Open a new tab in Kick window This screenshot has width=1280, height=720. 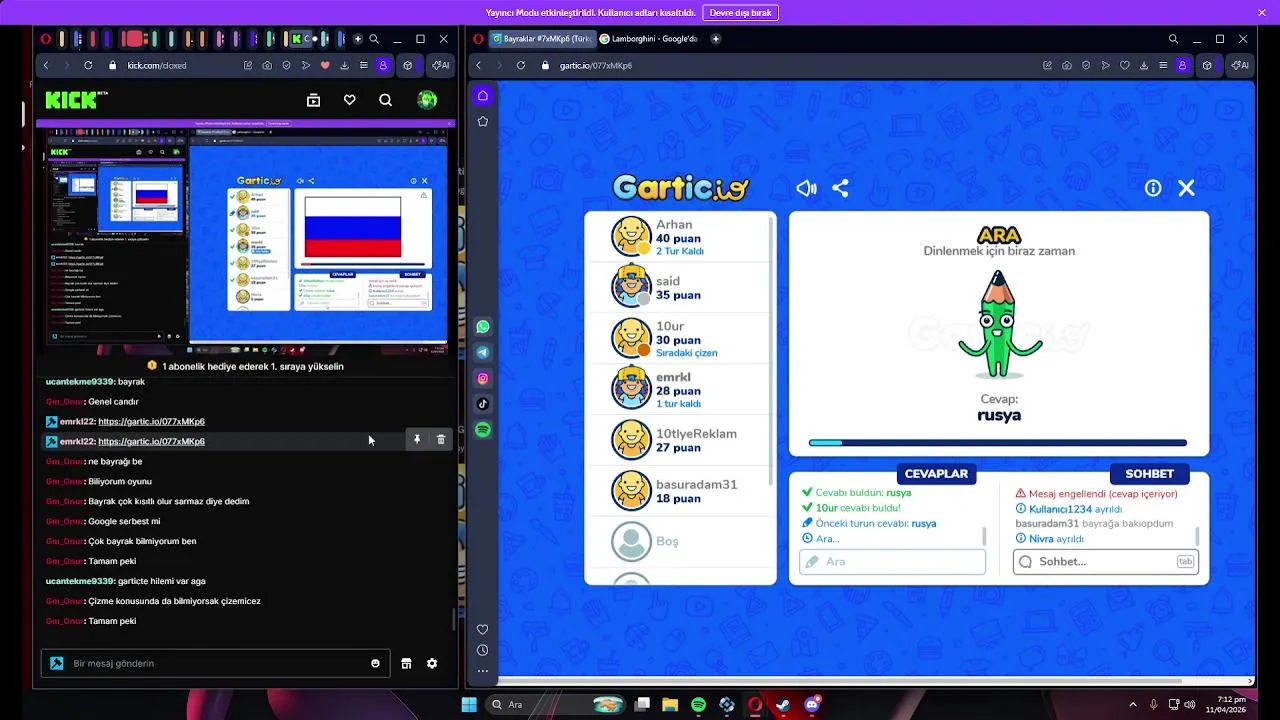(358, 39)
